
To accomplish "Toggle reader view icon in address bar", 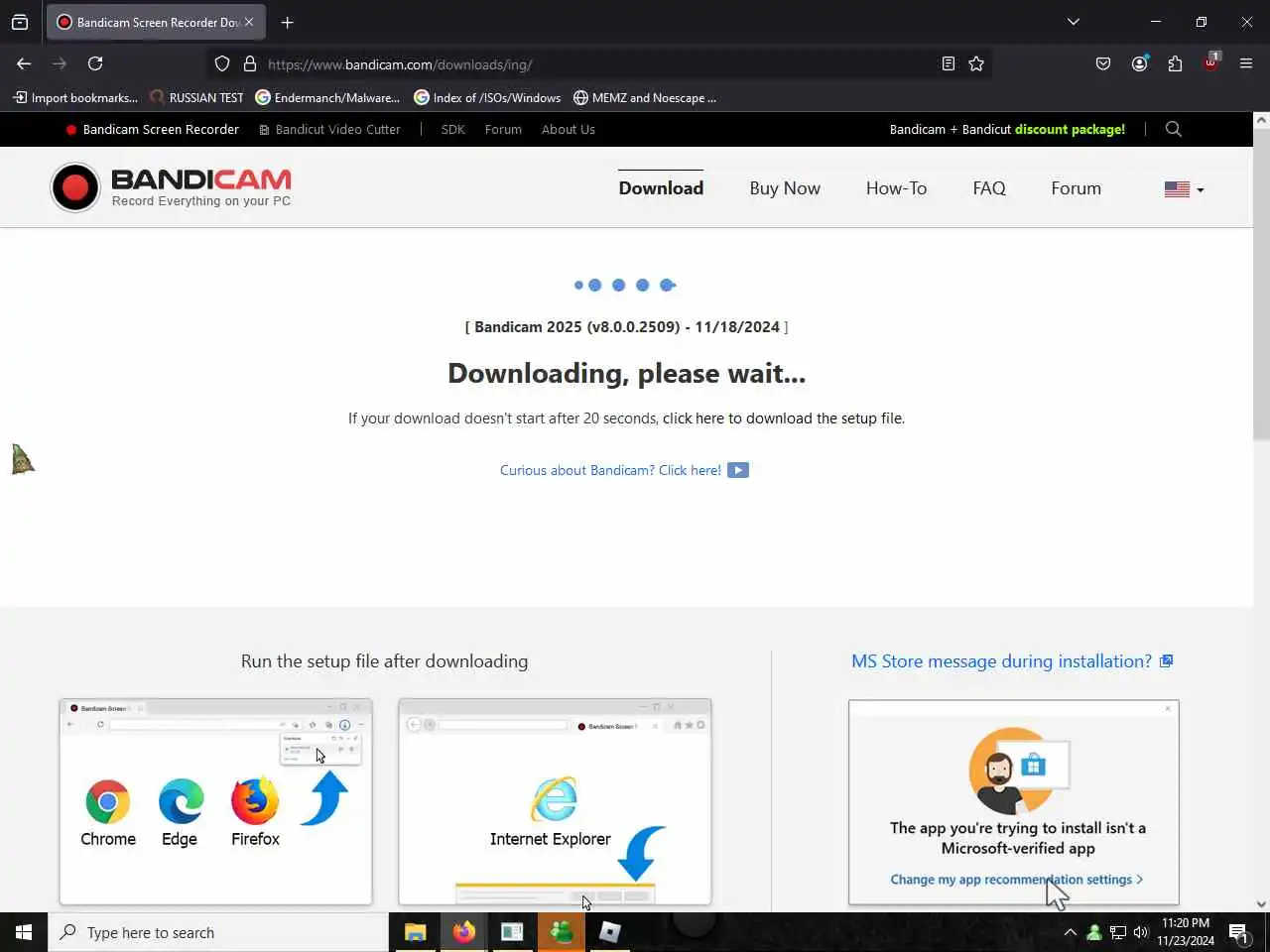I will coord(948,63).
